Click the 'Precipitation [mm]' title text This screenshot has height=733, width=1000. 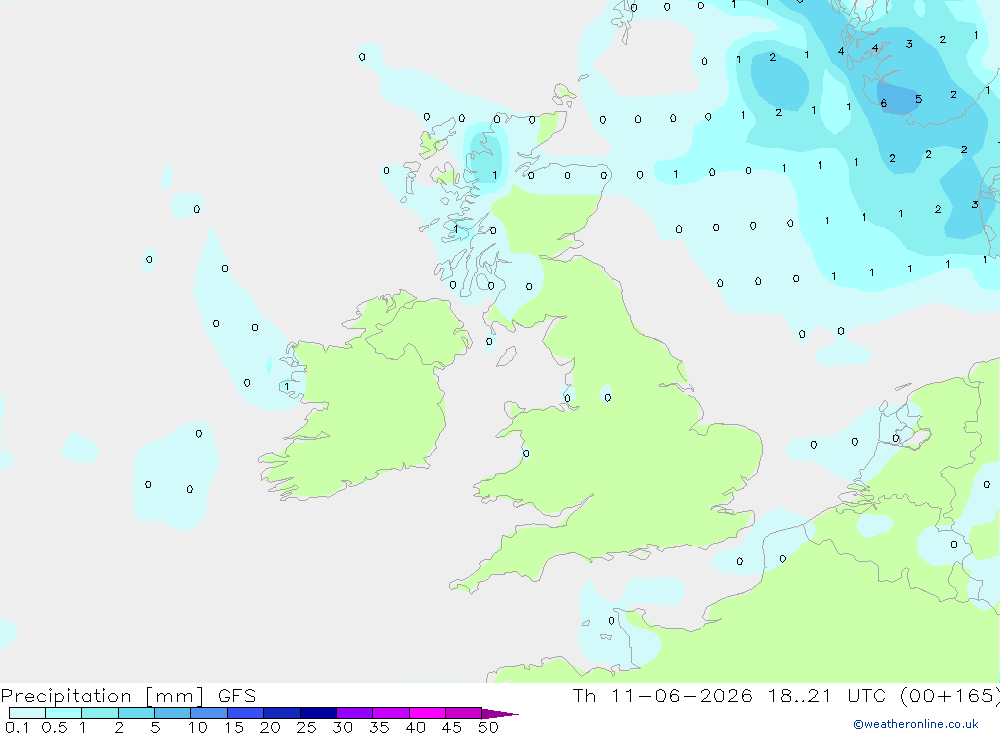(102, 696)
